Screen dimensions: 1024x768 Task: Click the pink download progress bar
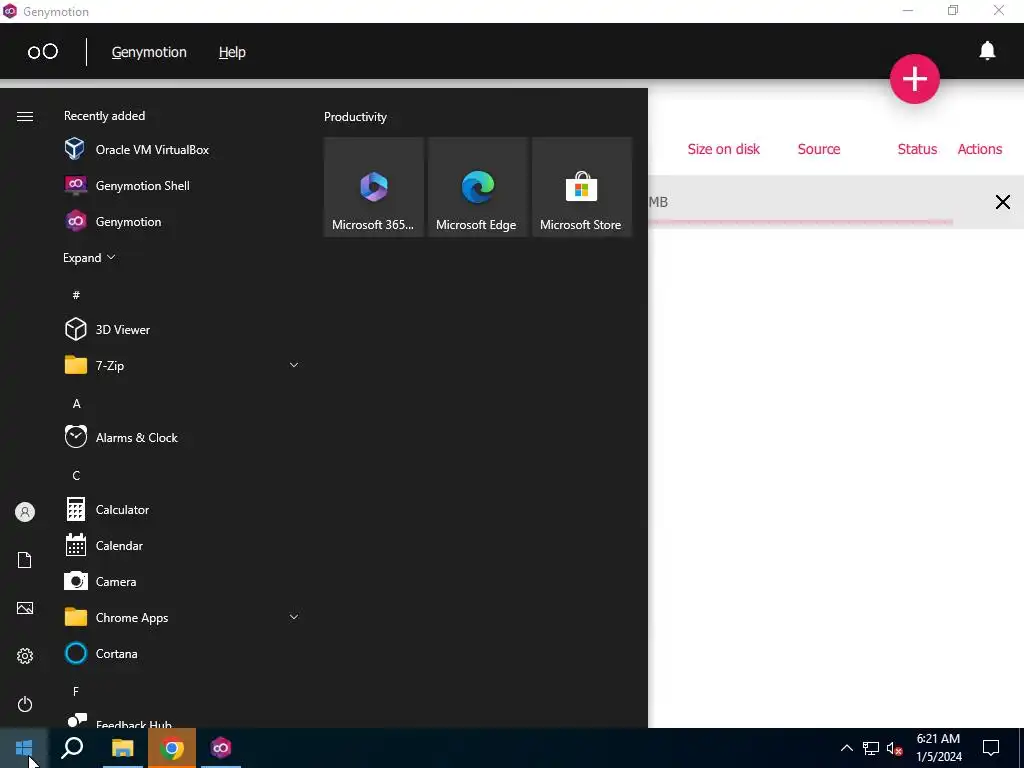tap(800, 222)
